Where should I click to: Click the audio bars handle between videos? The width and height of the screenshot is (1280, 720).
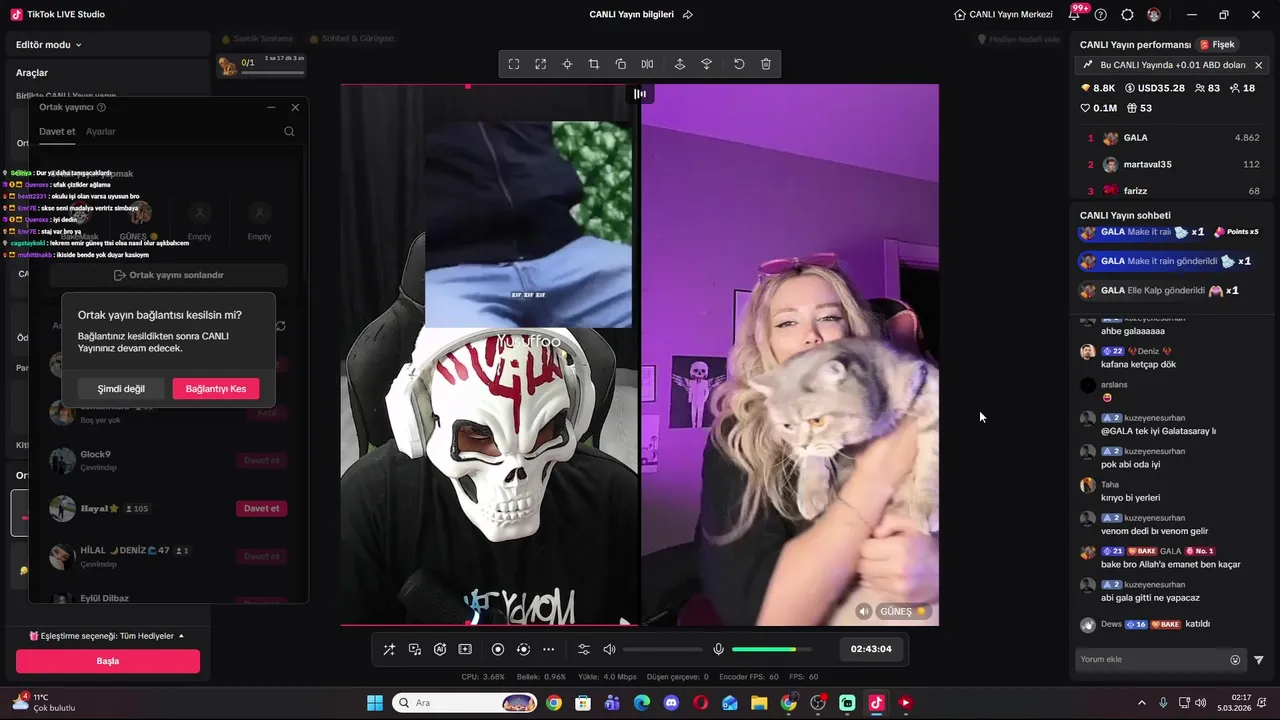(x=640, y=94)
